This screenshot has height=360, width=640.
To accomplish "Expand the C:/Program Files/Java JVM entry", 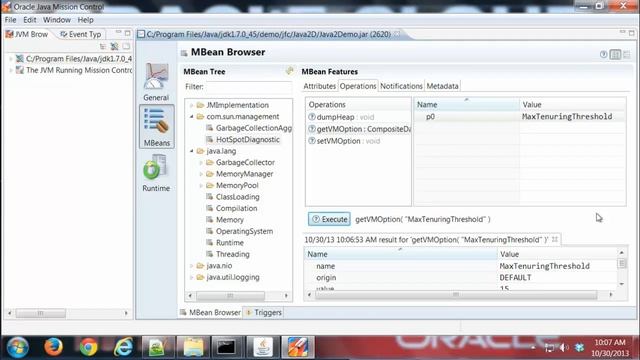I will tap(11, 59).
